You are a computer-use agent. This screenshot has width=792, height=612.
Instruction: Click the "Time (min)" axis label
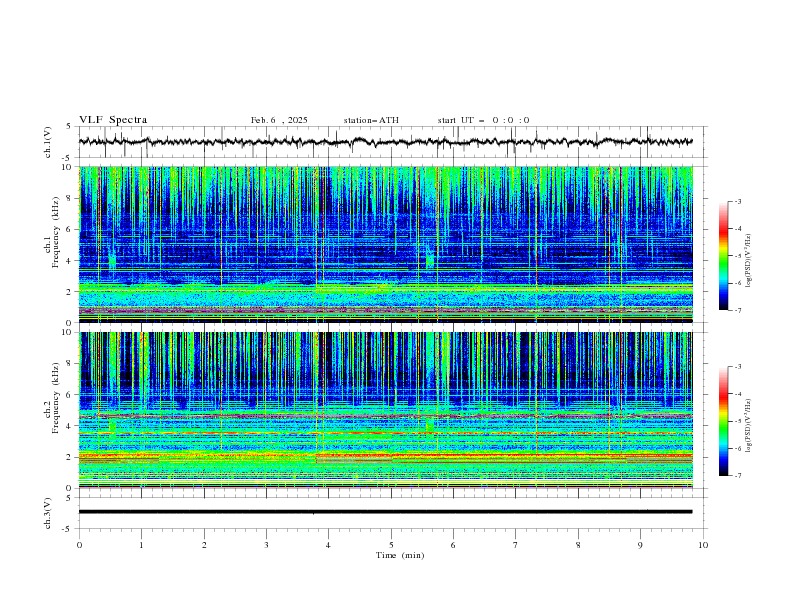tap(400, 555)
